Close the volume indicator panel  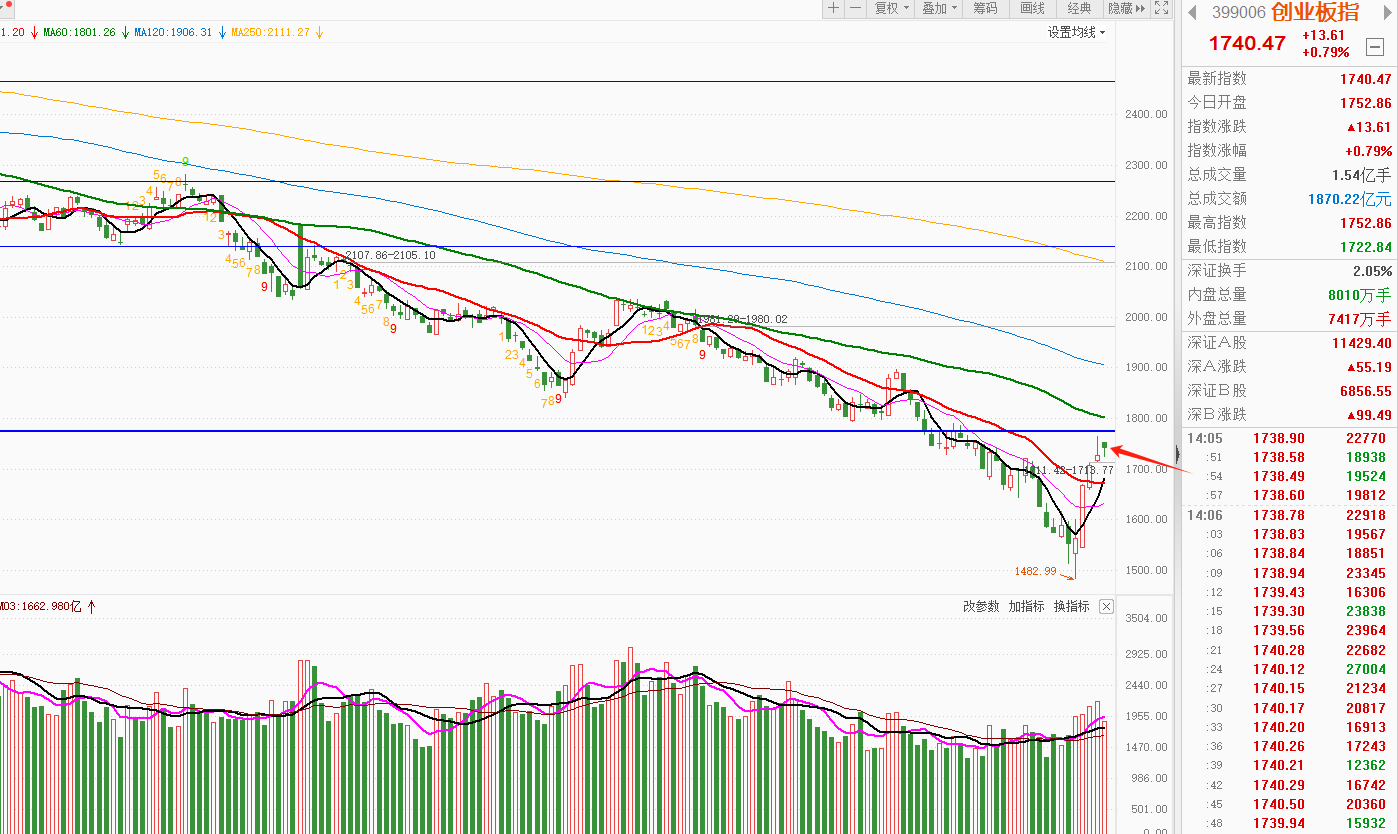click(1106, 607)
